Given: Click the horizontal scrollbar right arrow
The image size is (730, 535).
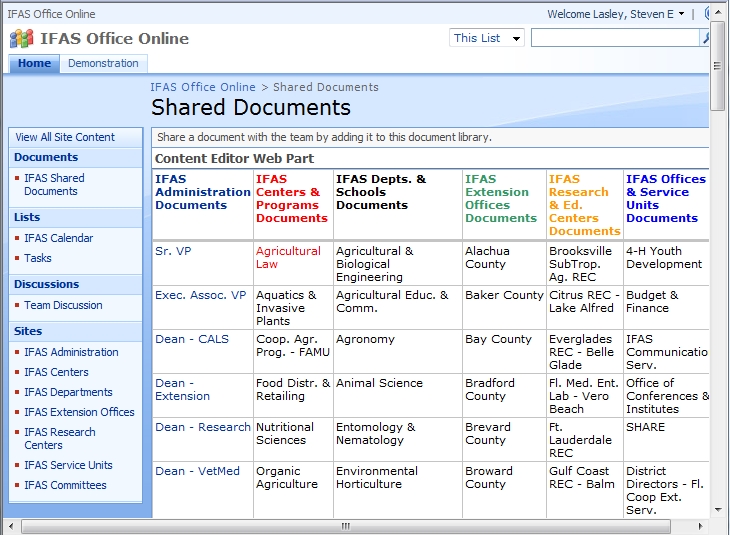Looking at the screenshot, I should pyautogui.click(x=701, y=527).
